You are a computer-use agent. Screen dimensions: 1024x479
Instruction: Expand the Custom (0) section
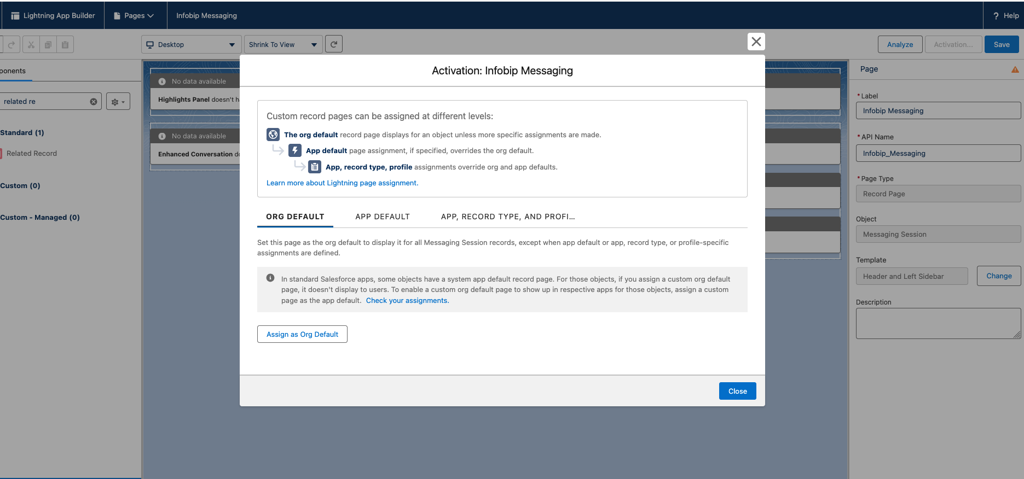pyautogui.click(x=20, y=186)
